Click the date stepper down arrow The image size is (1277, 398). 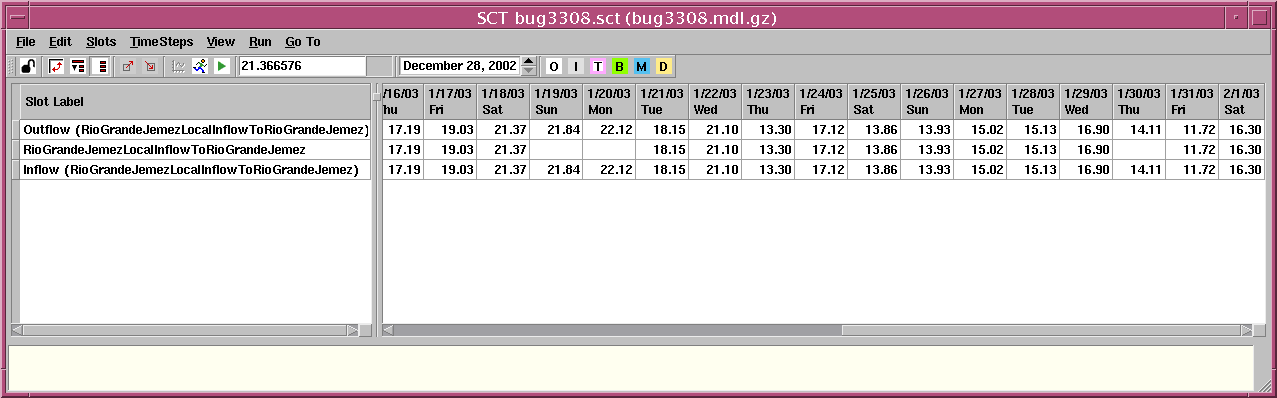(x=529, y=71)
